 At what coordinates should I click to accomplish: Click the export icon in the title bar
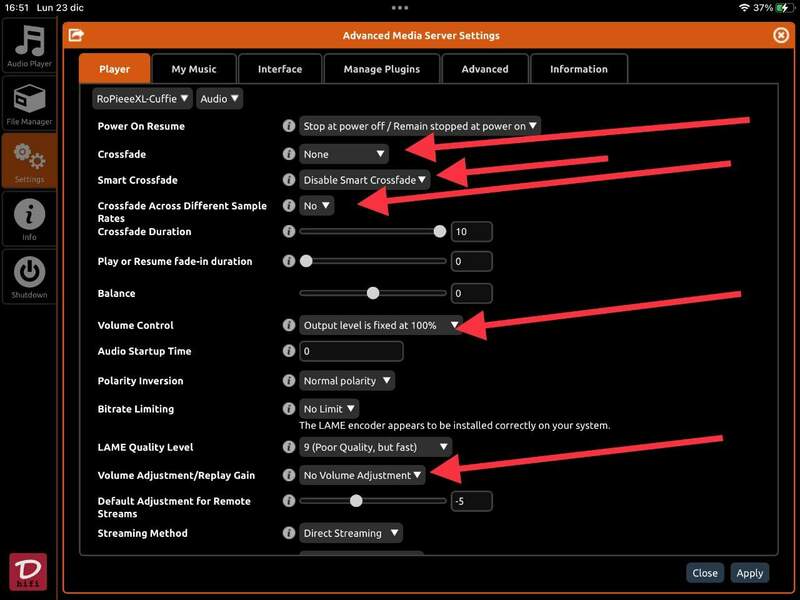[x=75, y=35]
